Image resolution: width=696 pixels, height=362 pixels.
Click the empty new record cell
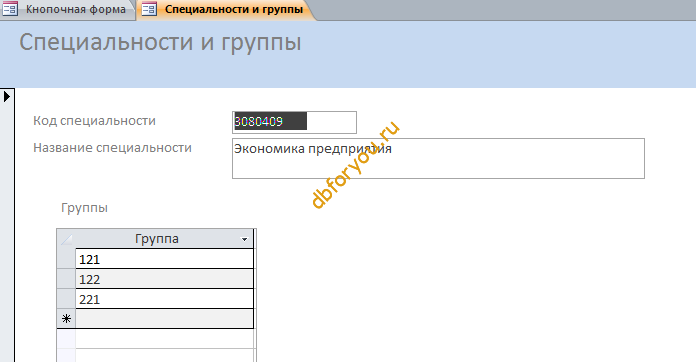click(x=164, y=319)
